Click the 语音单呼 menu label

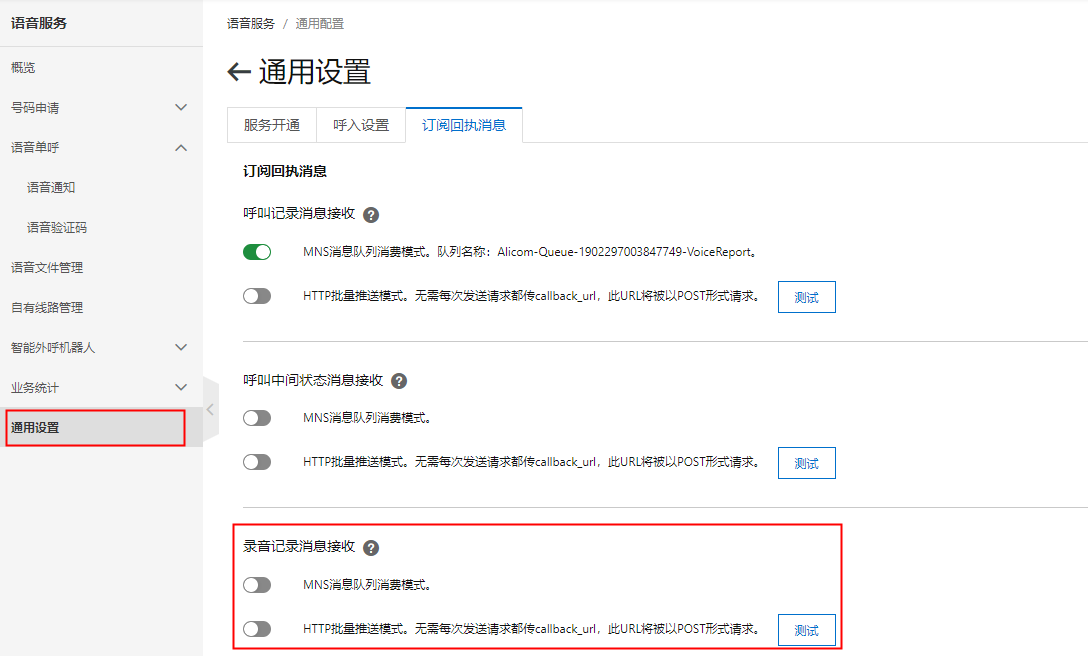tap(35, 148)
